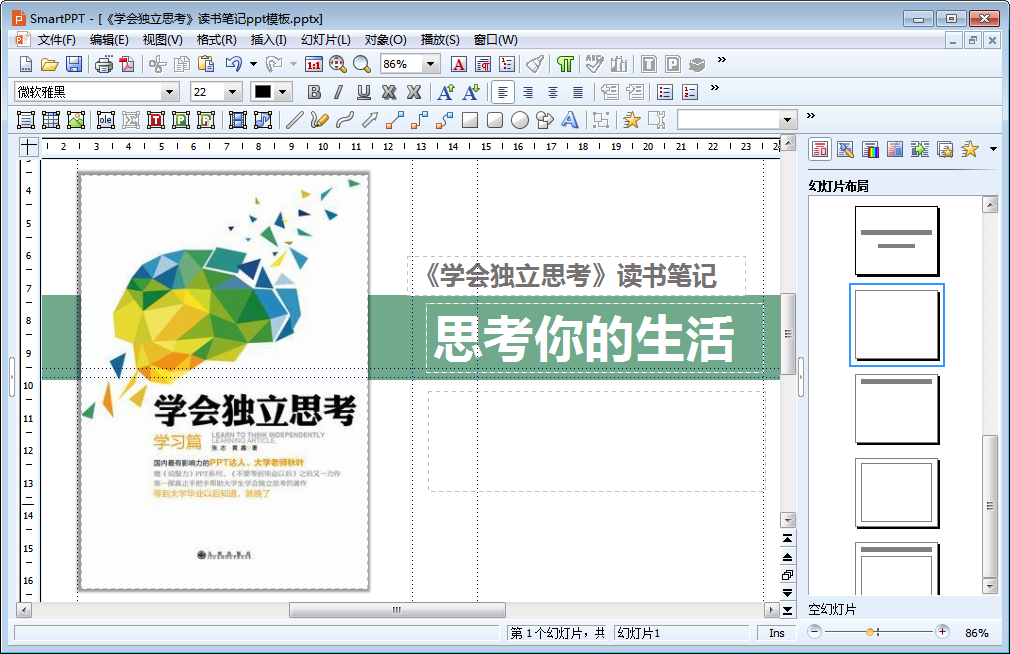Screen dimensions: 1010x654
Task: Click the format painter brush icon
Action: [535, 64]
